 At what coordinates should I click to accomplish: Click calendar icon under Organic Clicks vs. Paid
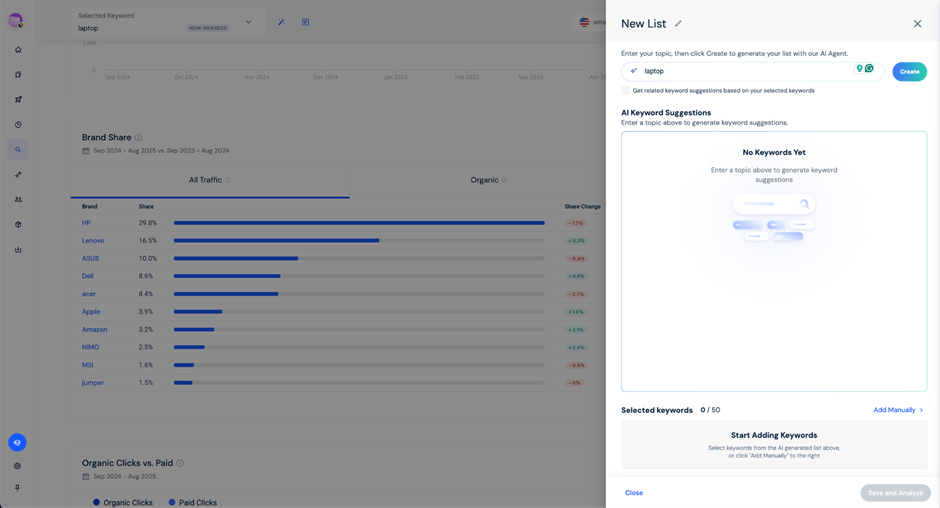click(86, 476)
